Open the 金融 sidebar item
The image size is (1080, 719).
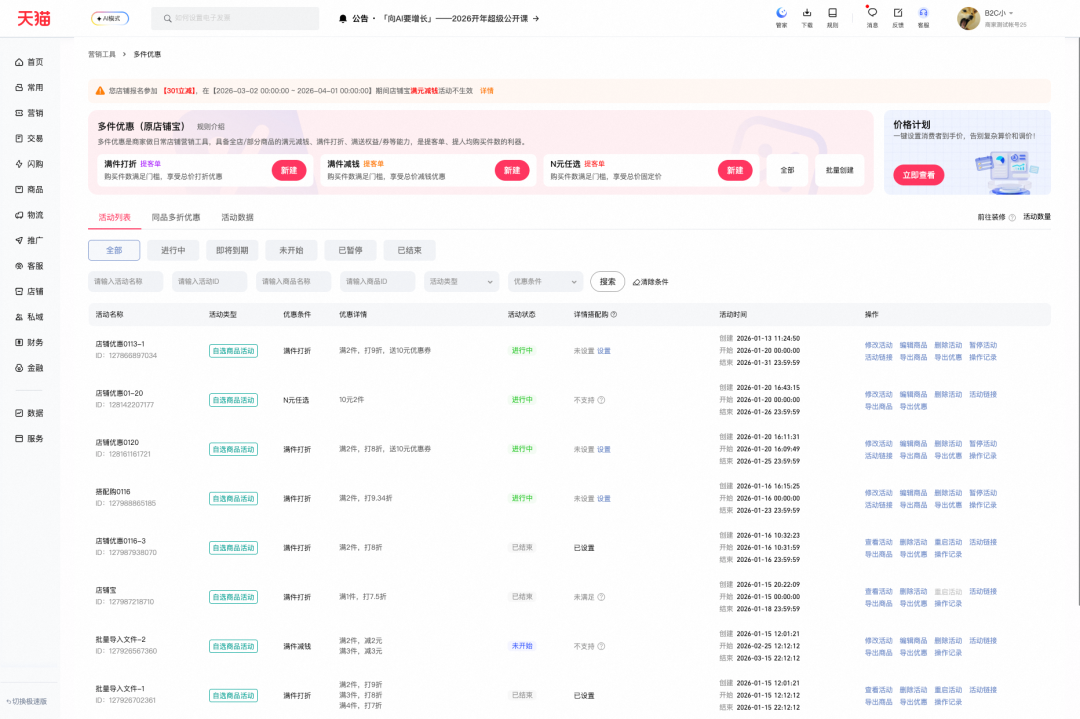[x=29, y=368]
